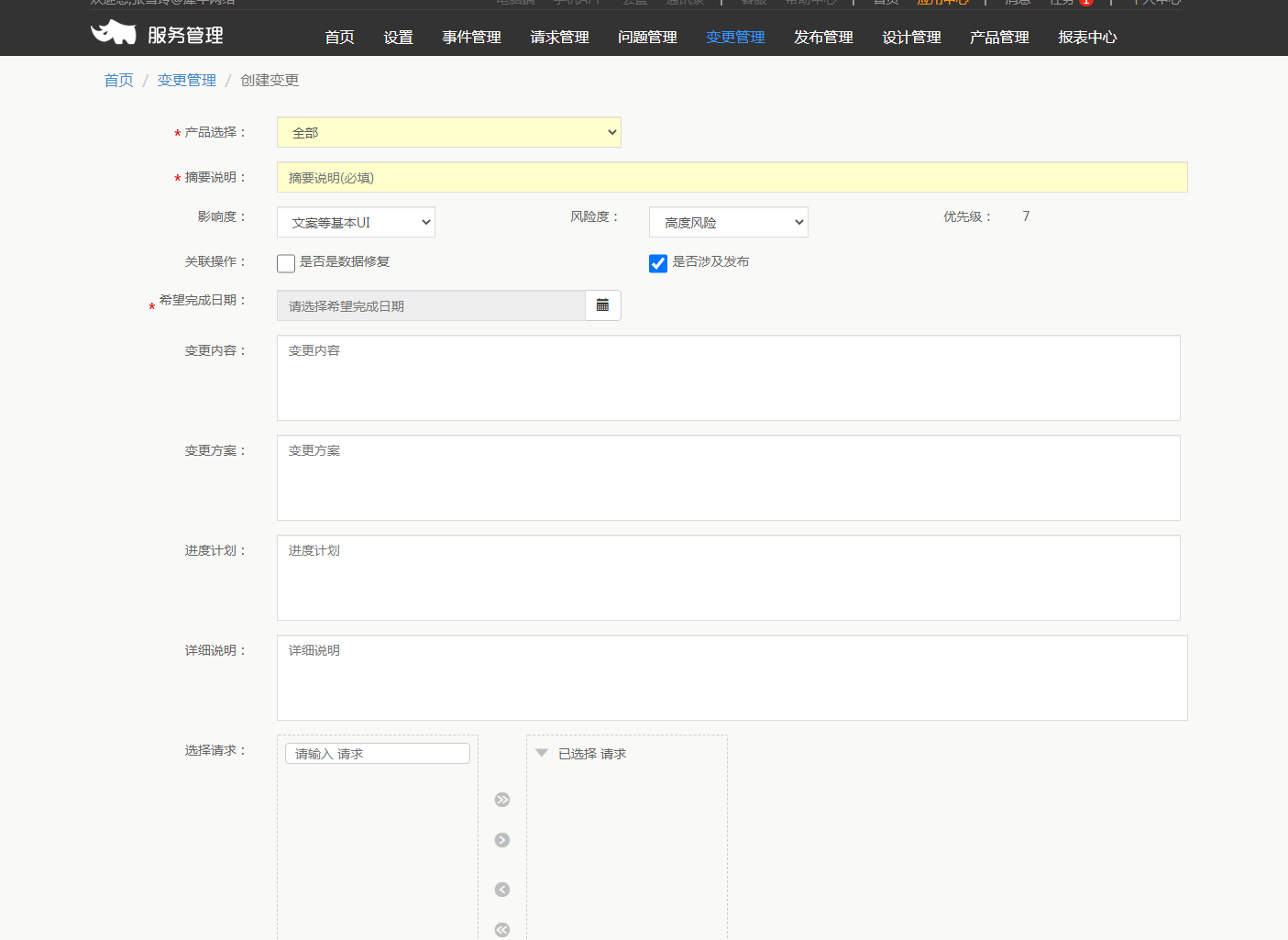Click the priority value 7
The image size is (1288, 940).
point(1026,216)
